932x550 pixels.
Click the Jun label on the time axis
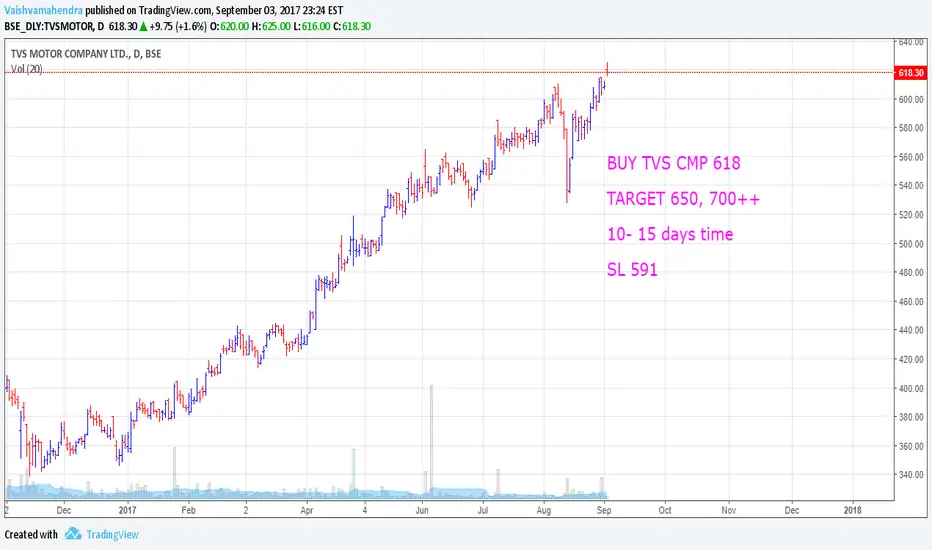(x=421, y=510)
